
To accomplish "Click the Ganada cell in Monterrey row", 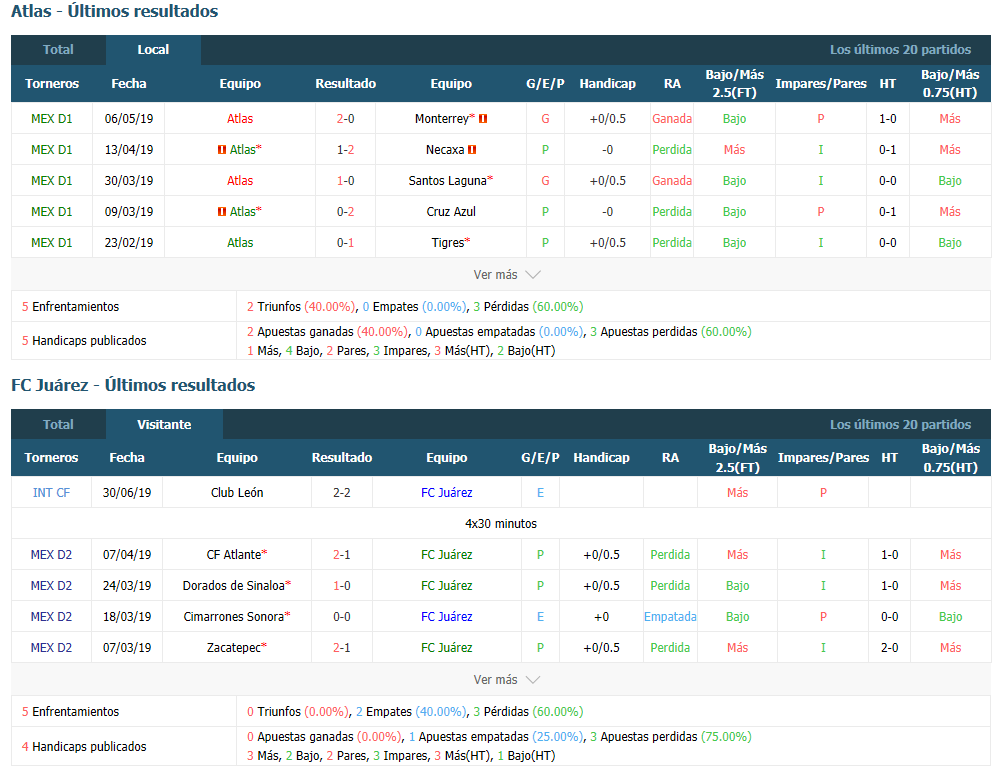I will [x=672, y=119].
